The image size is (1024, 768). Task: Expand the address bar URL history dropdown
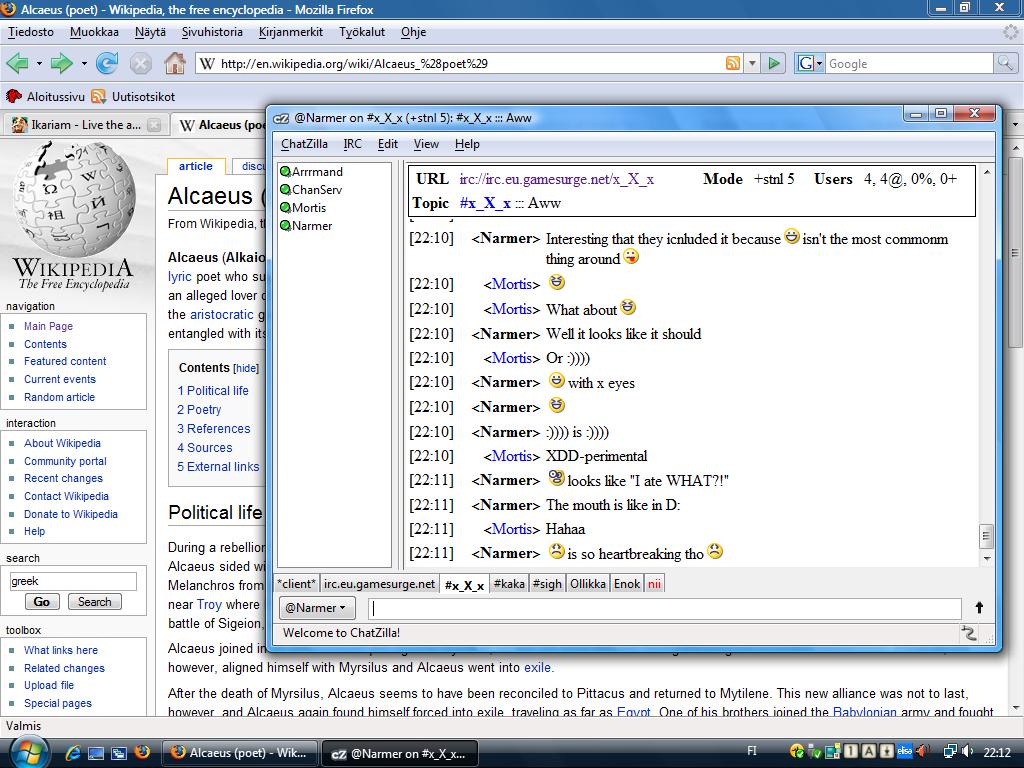point(752,63)
